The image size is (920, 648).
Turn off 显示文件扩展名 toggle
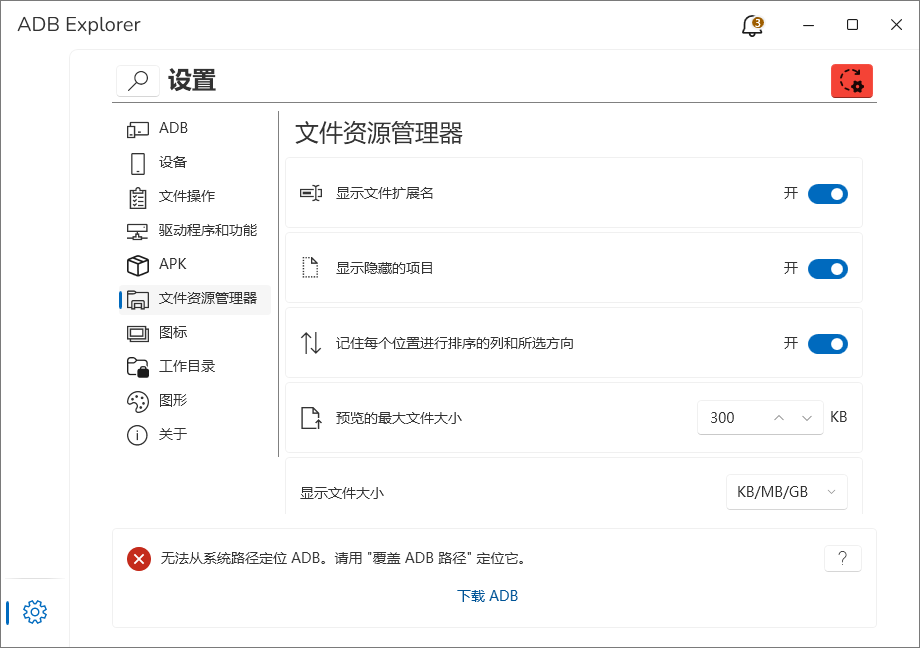click(827, 194)
